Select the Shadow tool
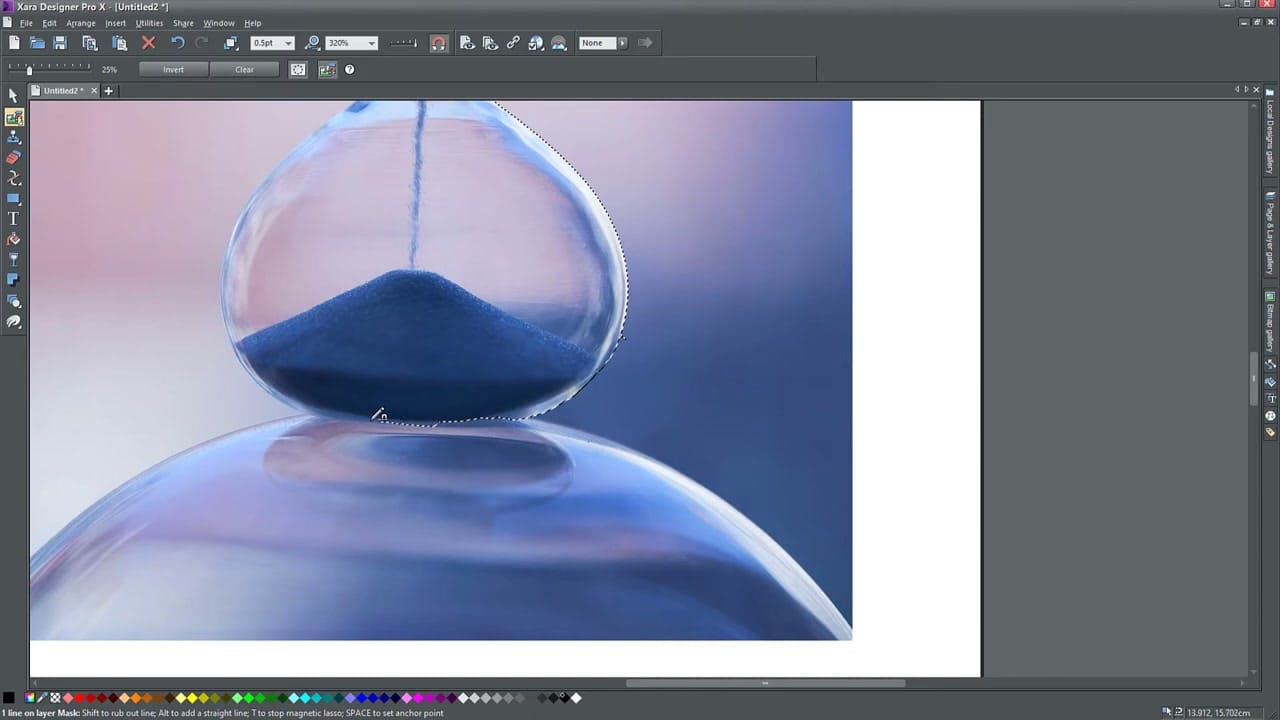 coord(13,280)
